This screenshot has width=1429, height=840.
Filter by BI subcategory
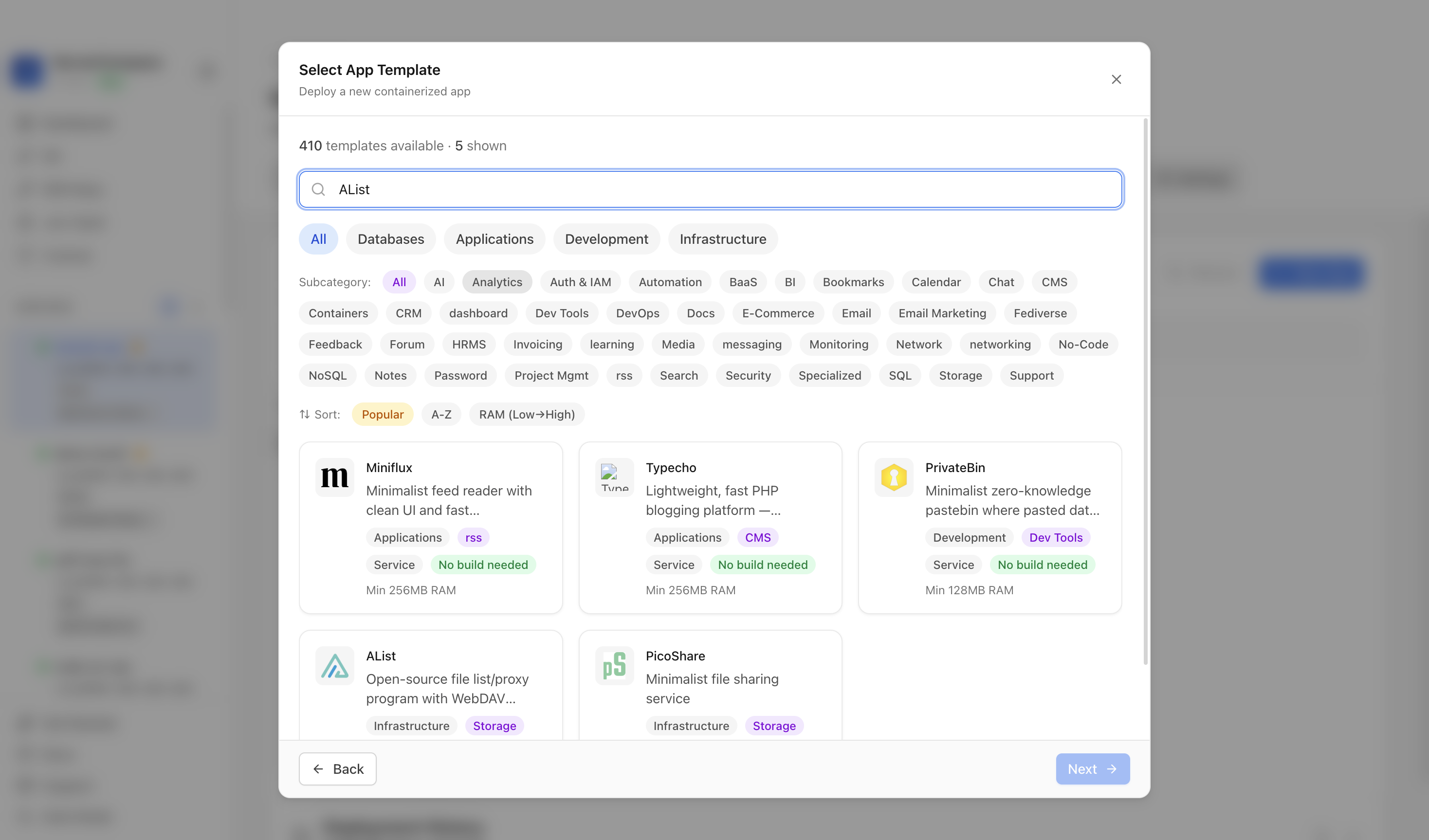click(790, 282)
